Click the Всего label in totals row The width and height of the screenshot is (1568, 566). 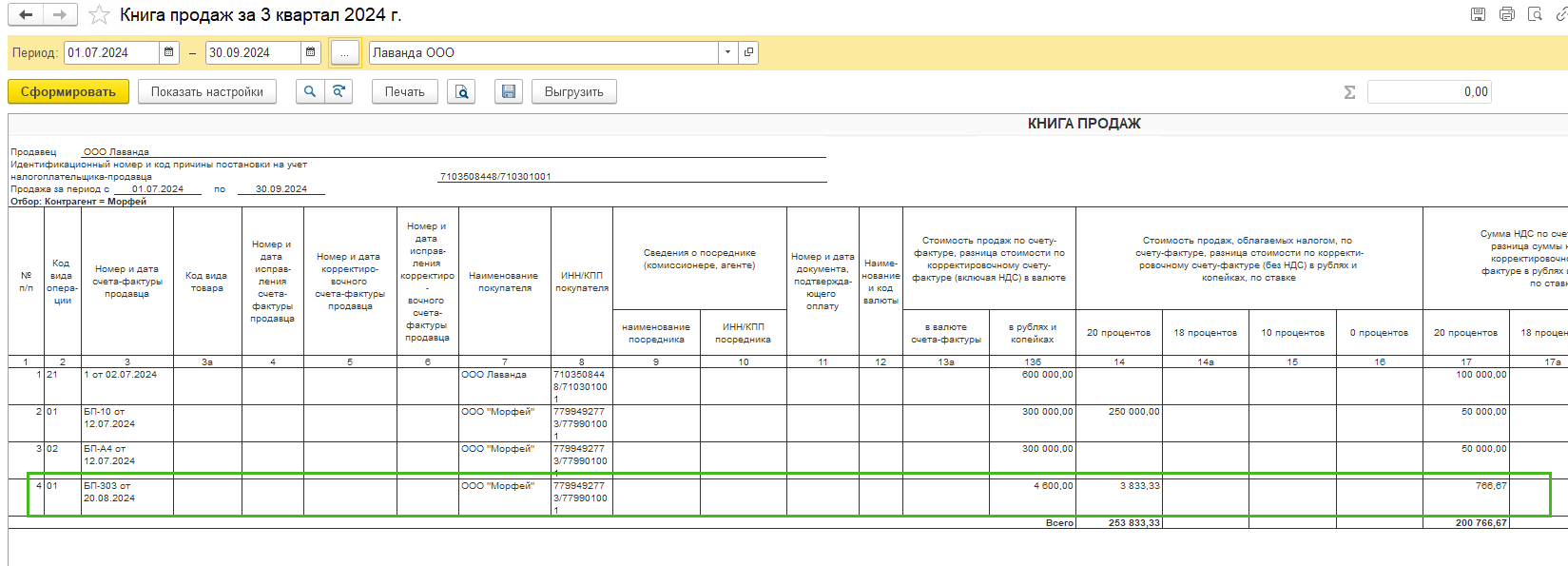(1059, 523)
